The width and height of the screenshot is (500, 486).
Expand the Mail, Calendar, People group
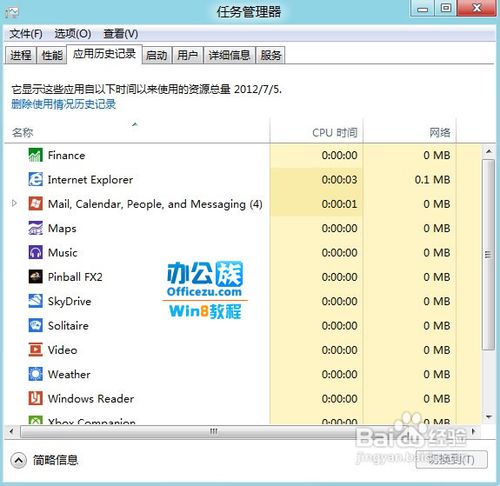pos(14,203)
